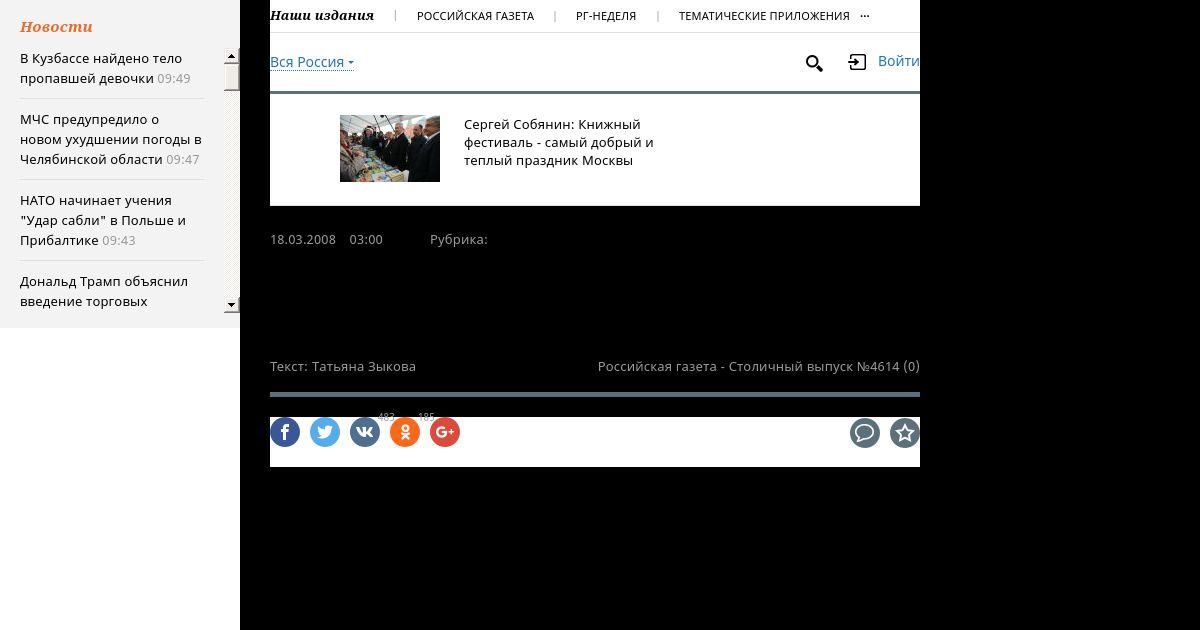Click the Войти login link
The image size is (1200, 630).
coord(898,61)
